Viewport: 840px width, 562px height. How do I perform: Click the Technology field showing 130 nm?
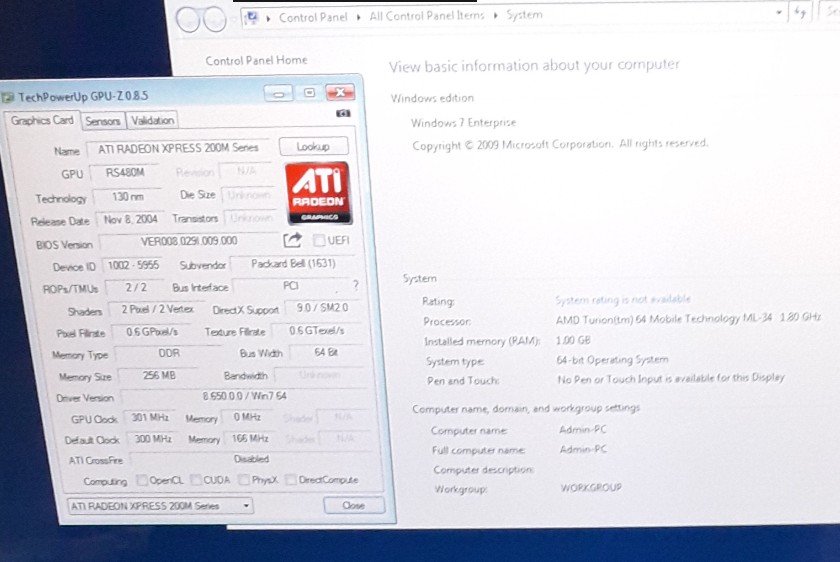click(128, 197)
